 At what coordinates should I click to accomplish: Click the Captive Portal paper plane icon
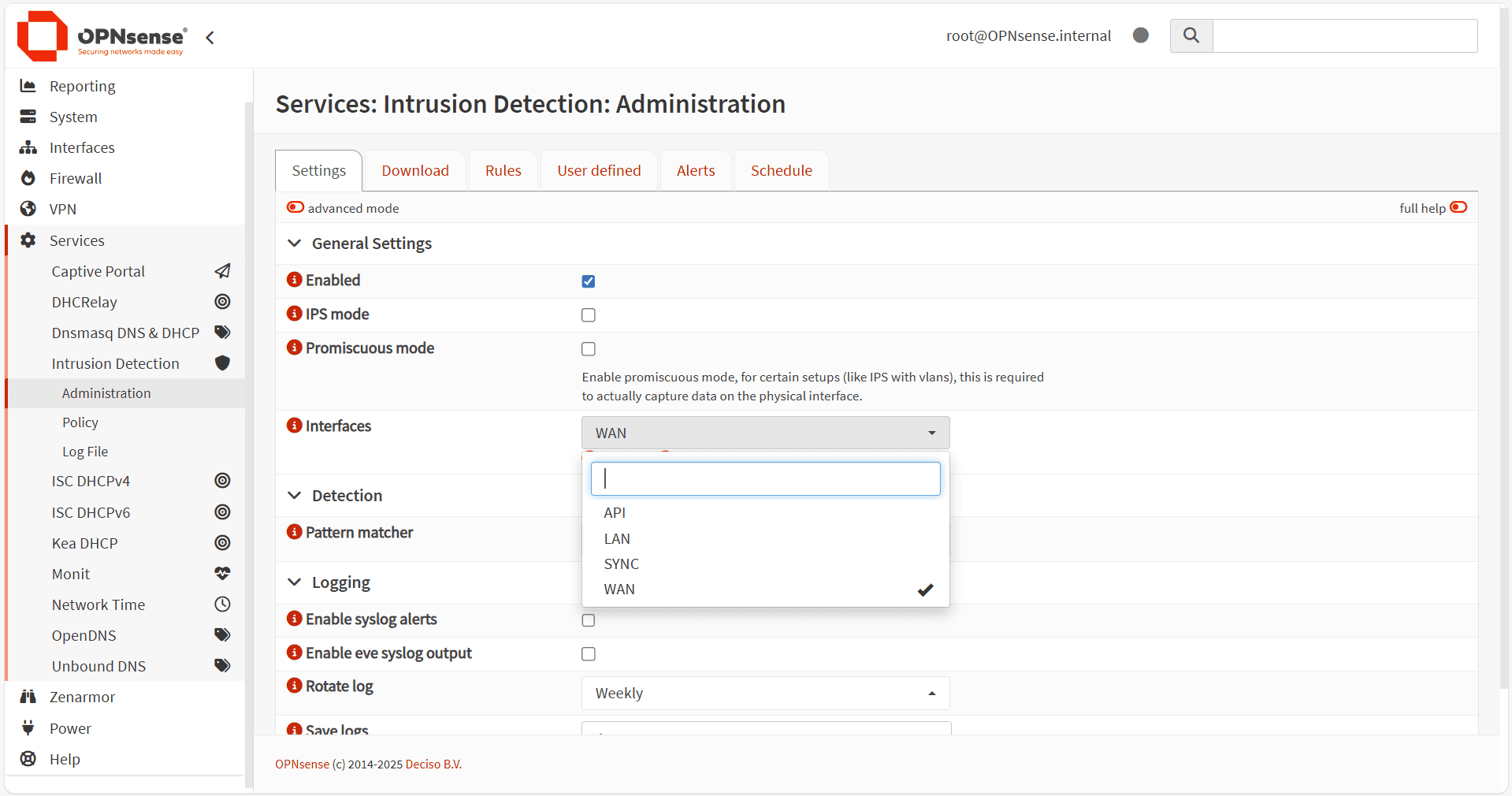coord(222,271)
